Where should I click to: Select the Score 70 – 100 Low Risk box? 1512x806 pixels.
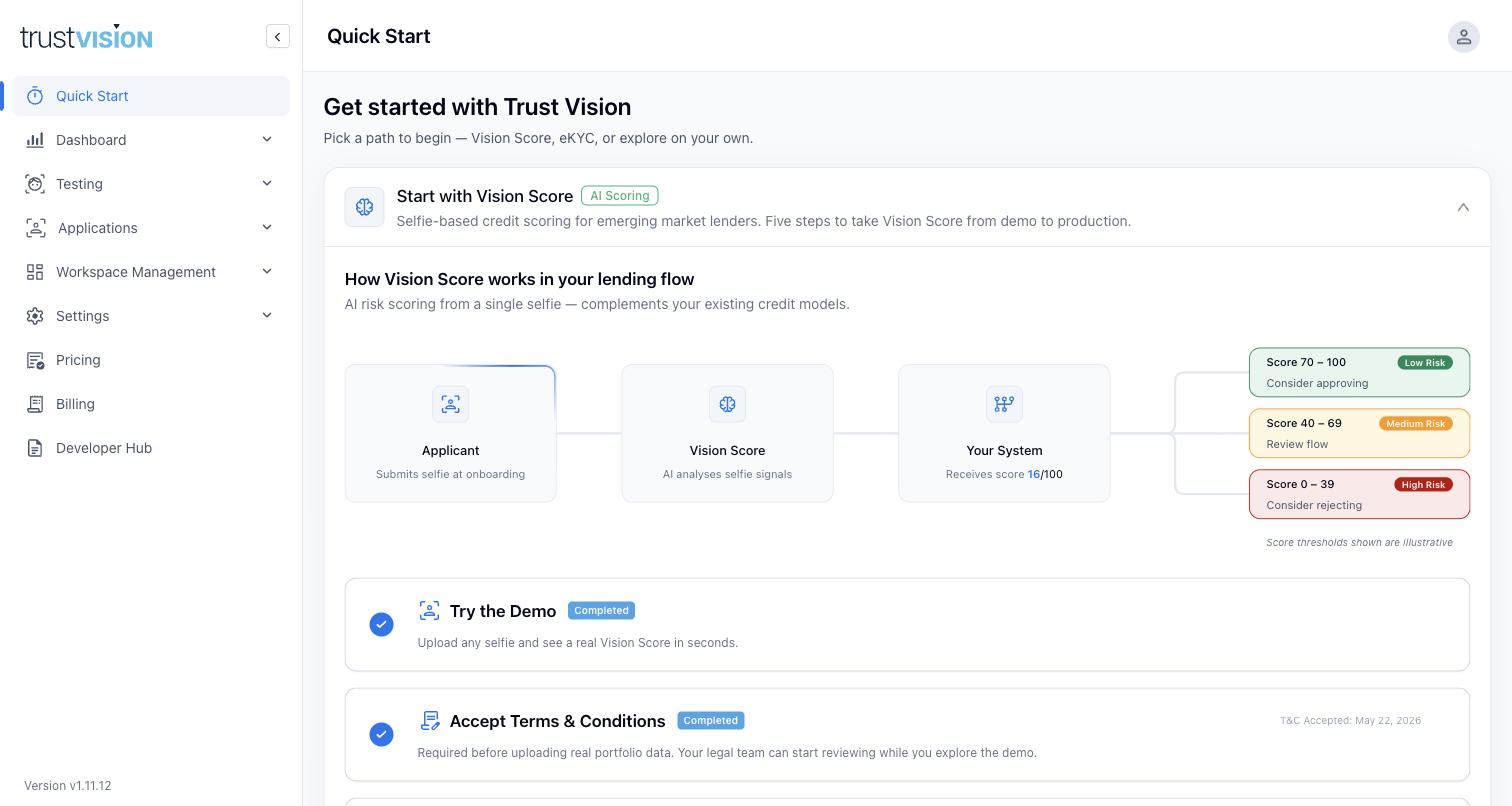coord(1359,372)
